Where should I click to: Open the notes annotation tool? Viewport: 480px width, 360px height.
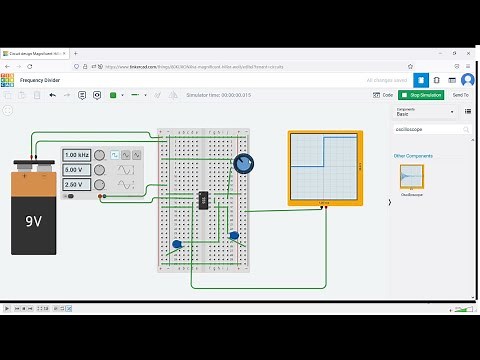pyautogui.click(x=82, y=95)
